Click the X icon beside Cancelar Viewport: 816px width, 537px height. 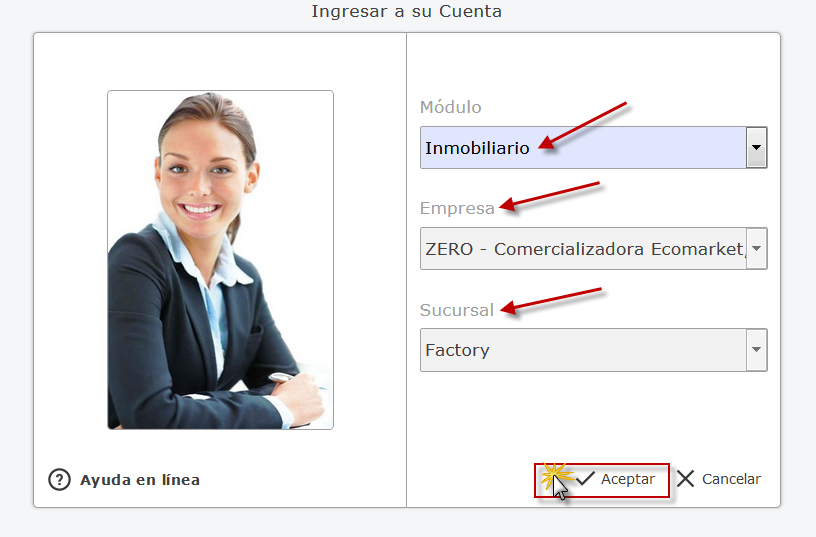[685, 479]
